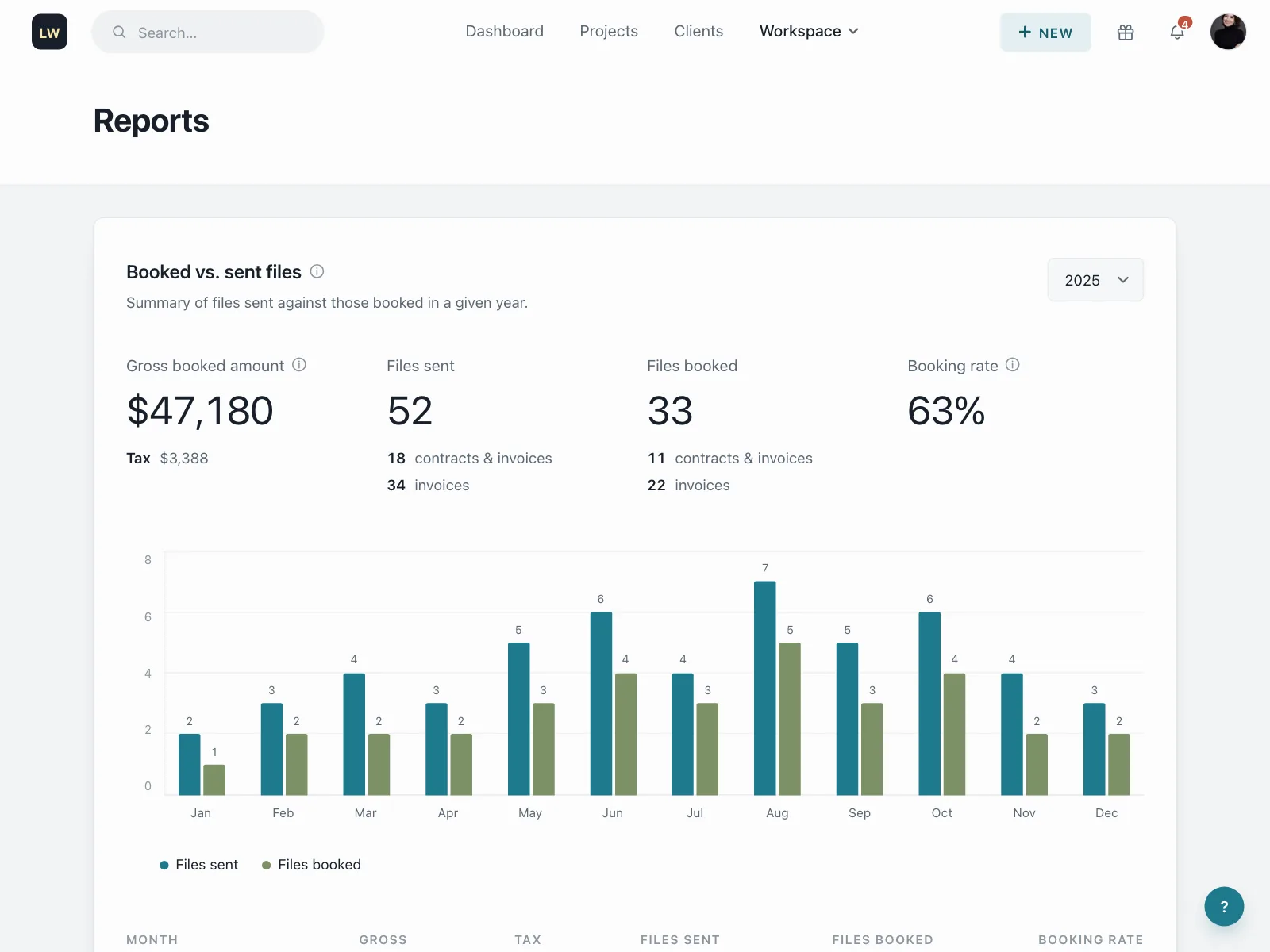Click the Feb files booked bar
This screenshot has width=1270, height=952.
[296, 764]
